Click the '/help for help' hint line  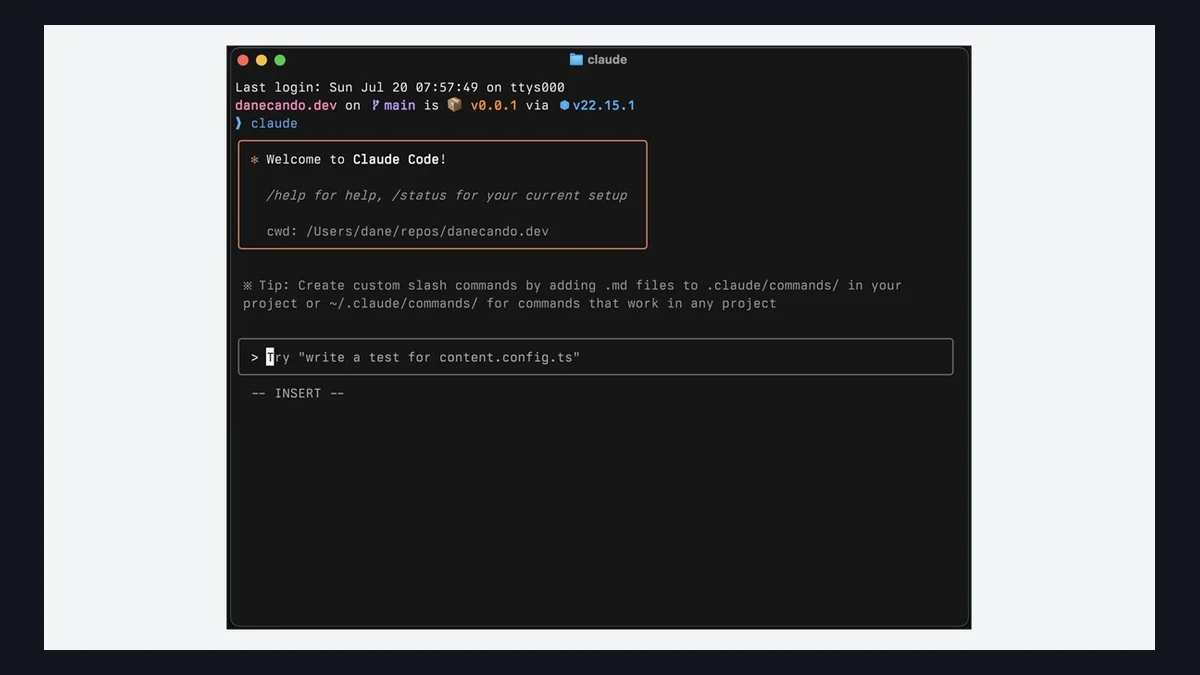tap(447, 196)
